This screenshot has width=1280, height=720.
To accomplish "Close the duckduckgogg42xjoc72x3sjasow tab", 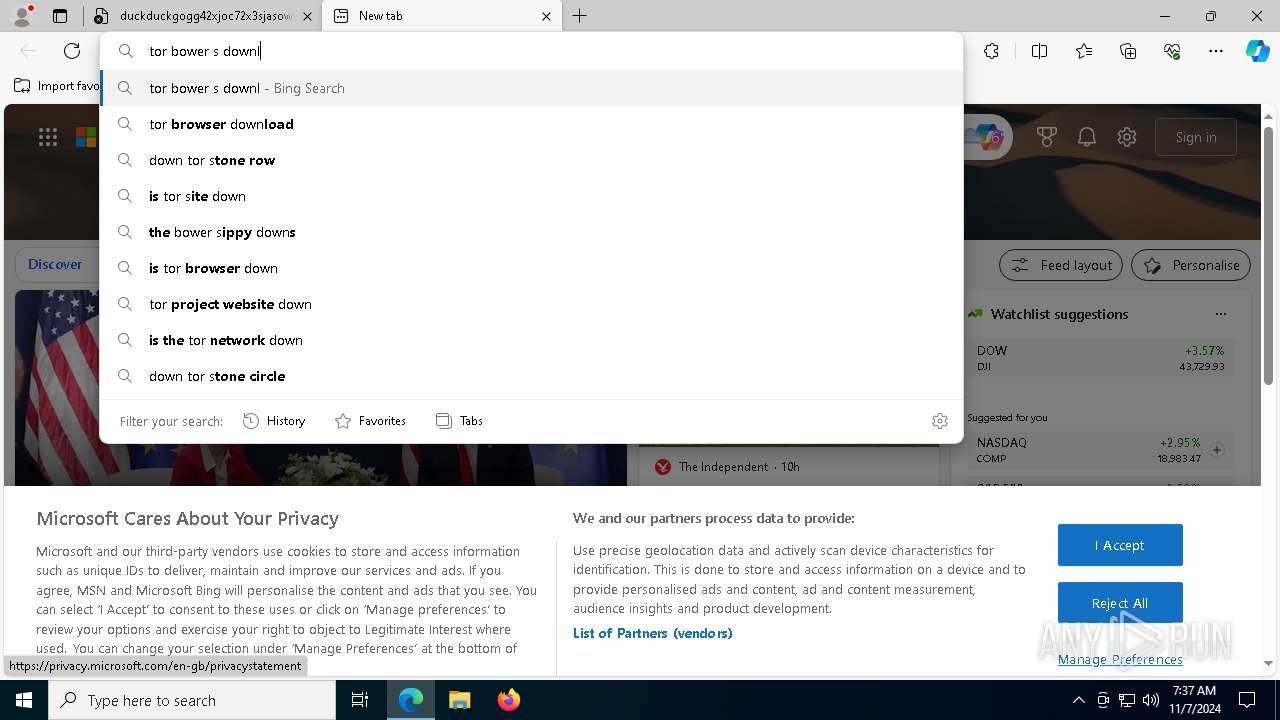I will 306,16.
